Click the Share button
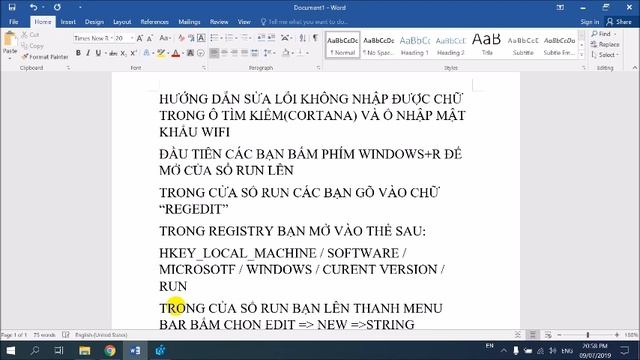The image size is (640, 360). point(619,22)
